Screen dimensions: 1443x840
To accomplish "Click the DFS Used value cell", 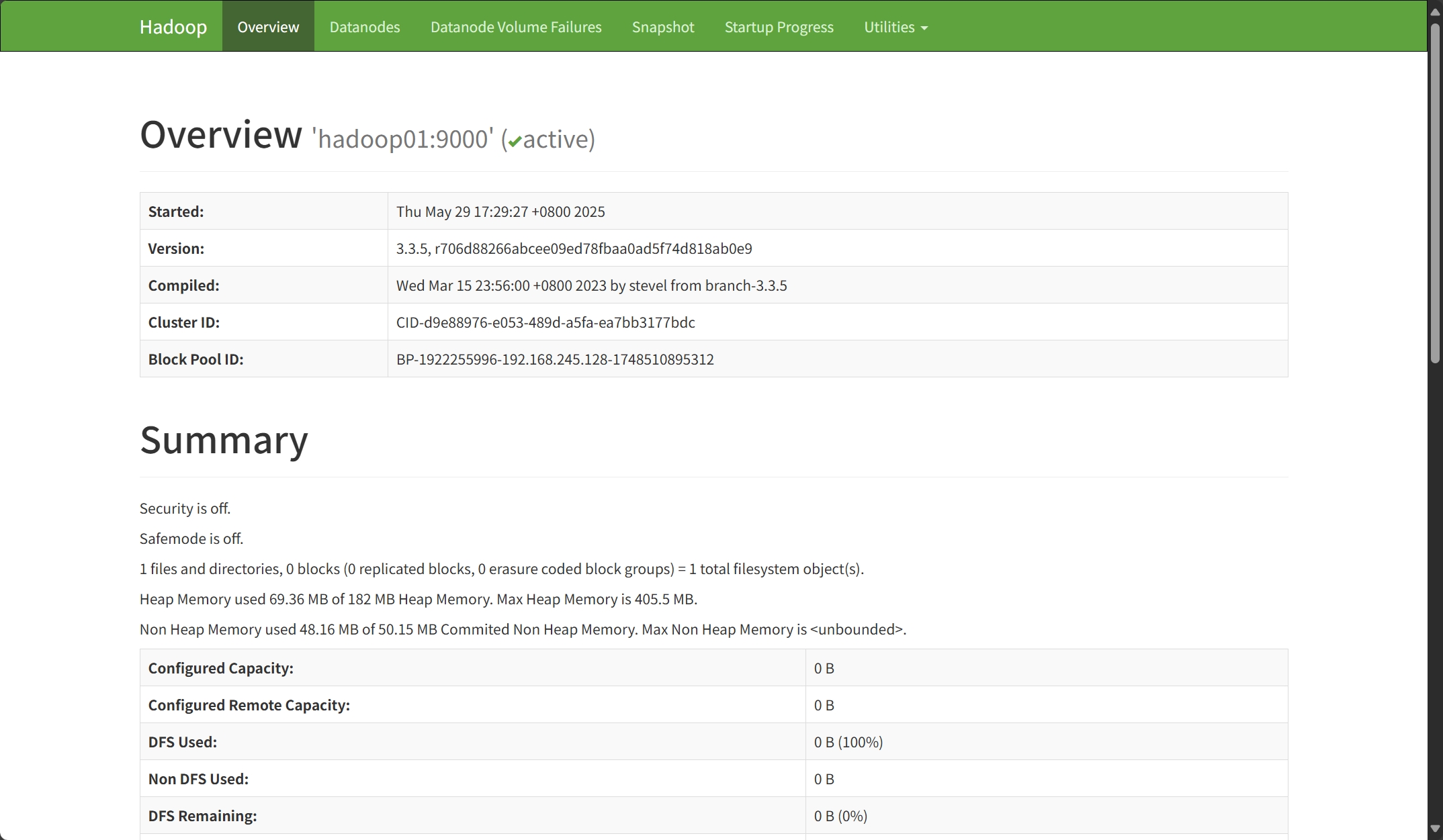I will (x=848, y=742).
